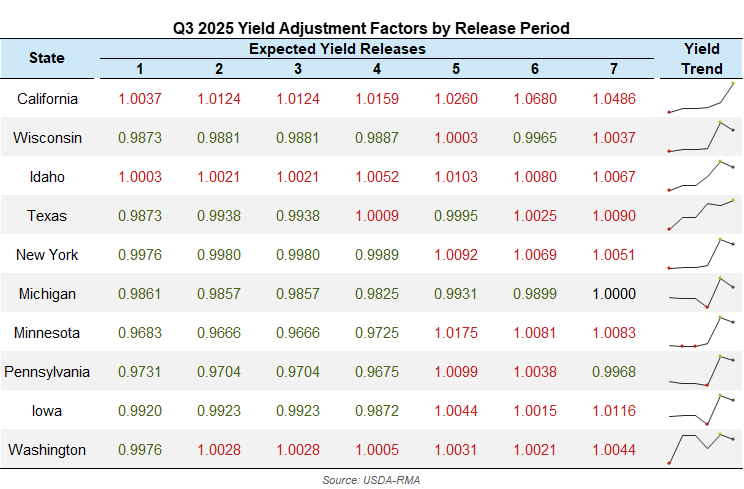Click the Source: USDA-RMA footnote
744x489 pixels.
point(371,480)
